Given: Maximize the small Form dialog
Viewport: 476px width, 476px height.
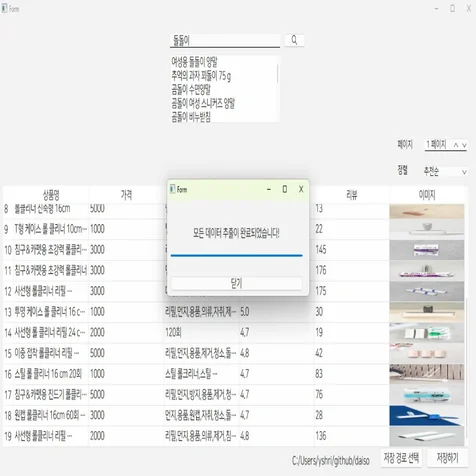Looking at the screenshot, I should click(x=285, y=189).
